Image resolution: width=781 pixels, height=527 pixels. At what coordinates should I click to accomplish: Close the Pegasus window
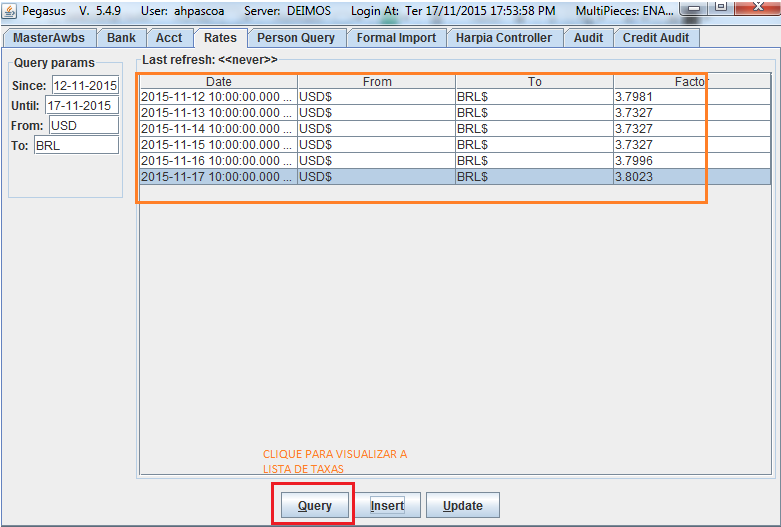[757, 6]
